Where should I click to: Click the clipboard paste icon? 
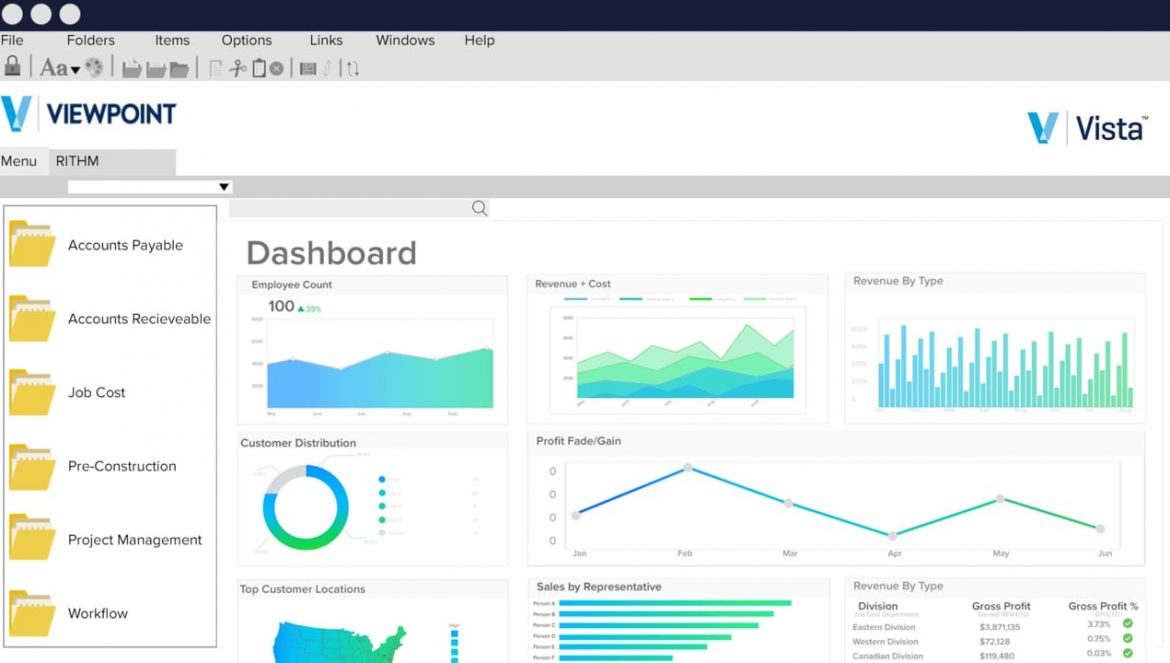pyautogui.click(x=258, y=66)
